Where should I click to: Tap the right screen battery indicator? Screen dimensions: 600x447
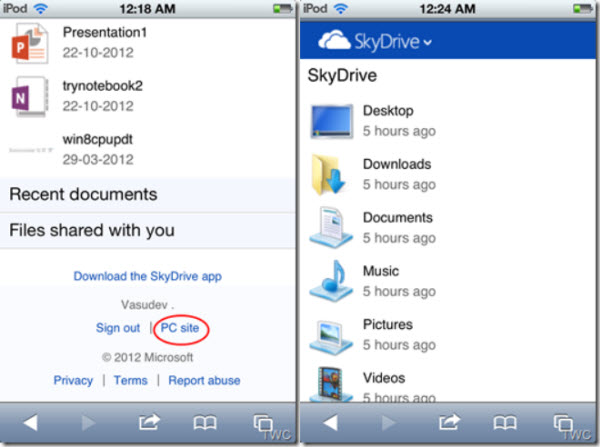click(x=582, y=8)
